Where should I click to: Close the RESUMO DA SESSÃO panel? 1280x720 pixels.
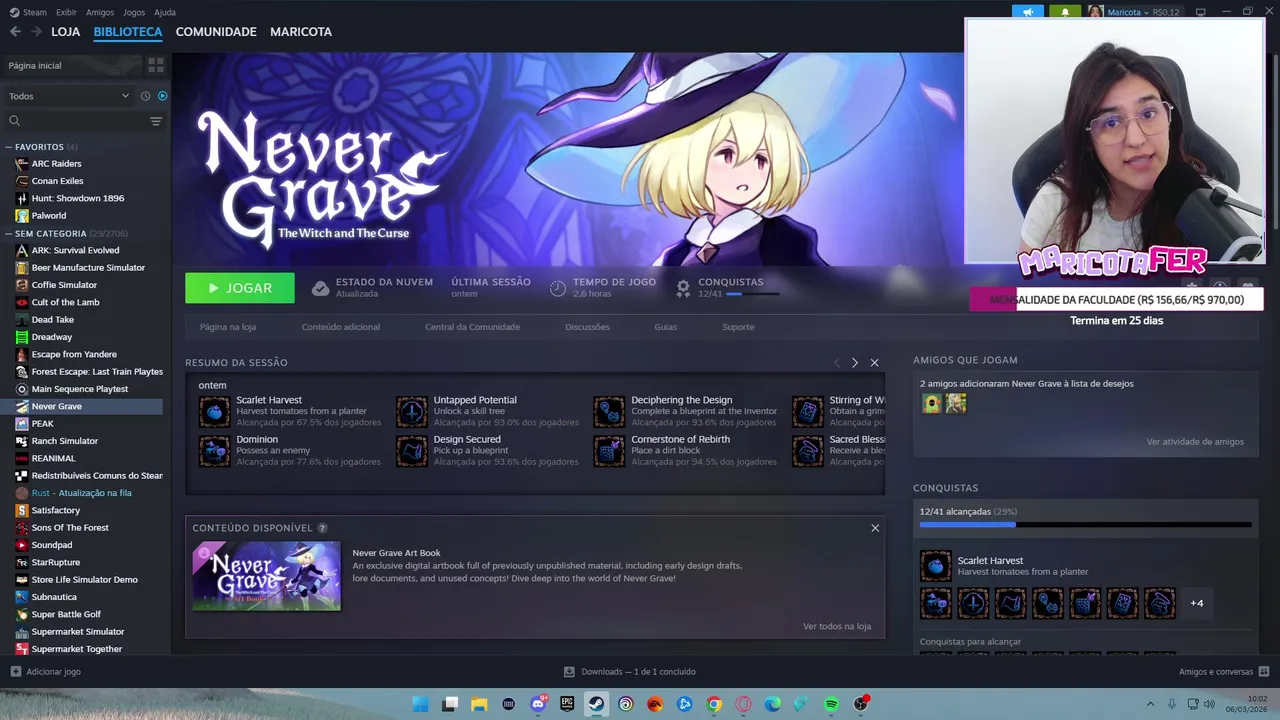click(x=874, y=363)
